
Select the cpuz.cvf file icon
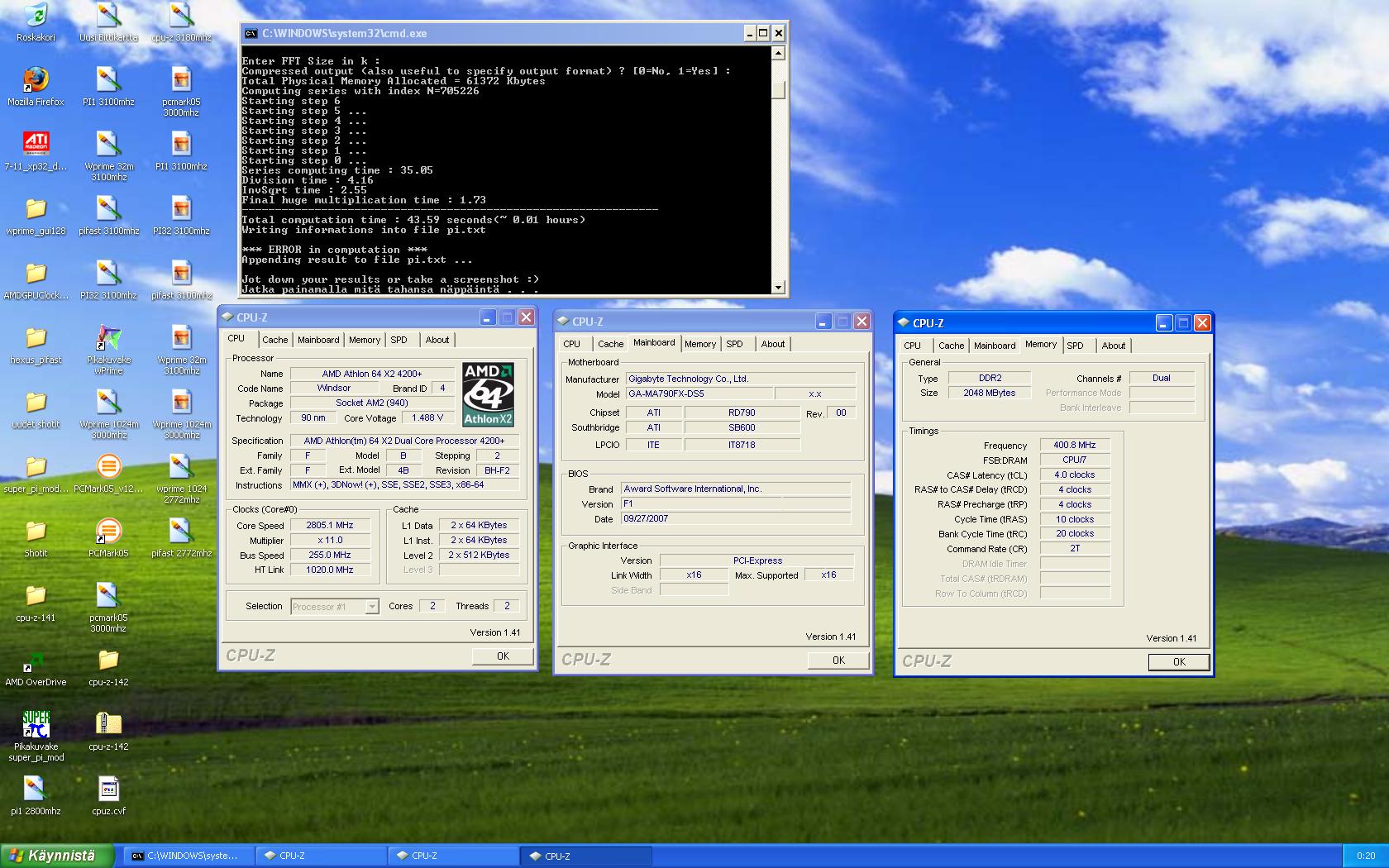click(x=108, y=789)
